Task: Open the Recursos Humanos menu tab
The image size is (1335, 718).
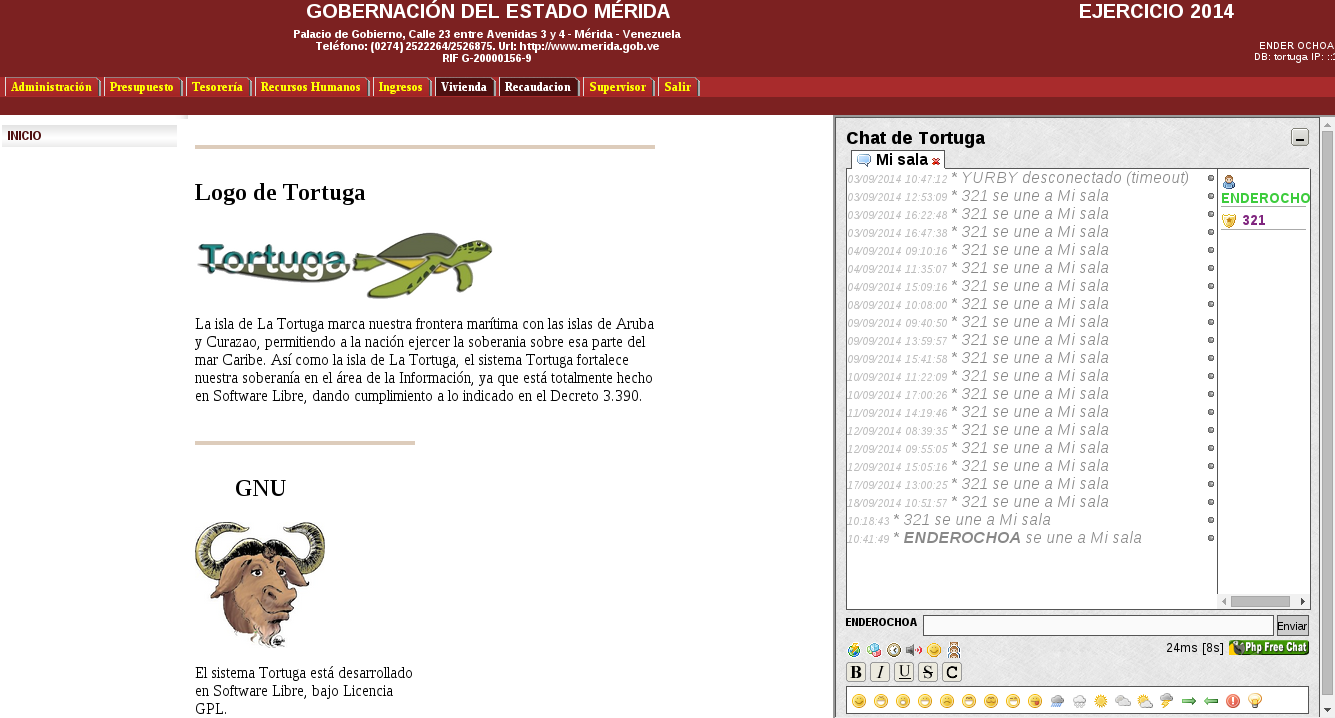Action: [x=311, y=87]
